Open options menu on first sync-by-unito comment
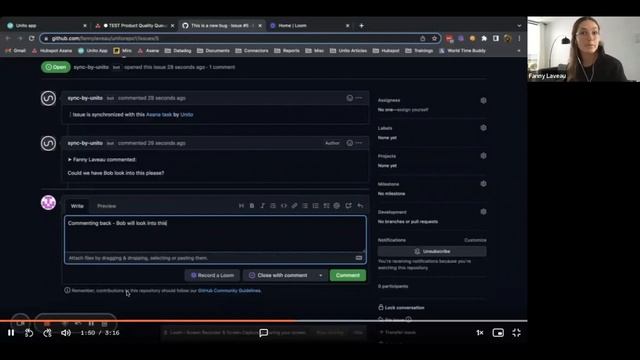The image size is (640, 360). click(x=359, y=98)
